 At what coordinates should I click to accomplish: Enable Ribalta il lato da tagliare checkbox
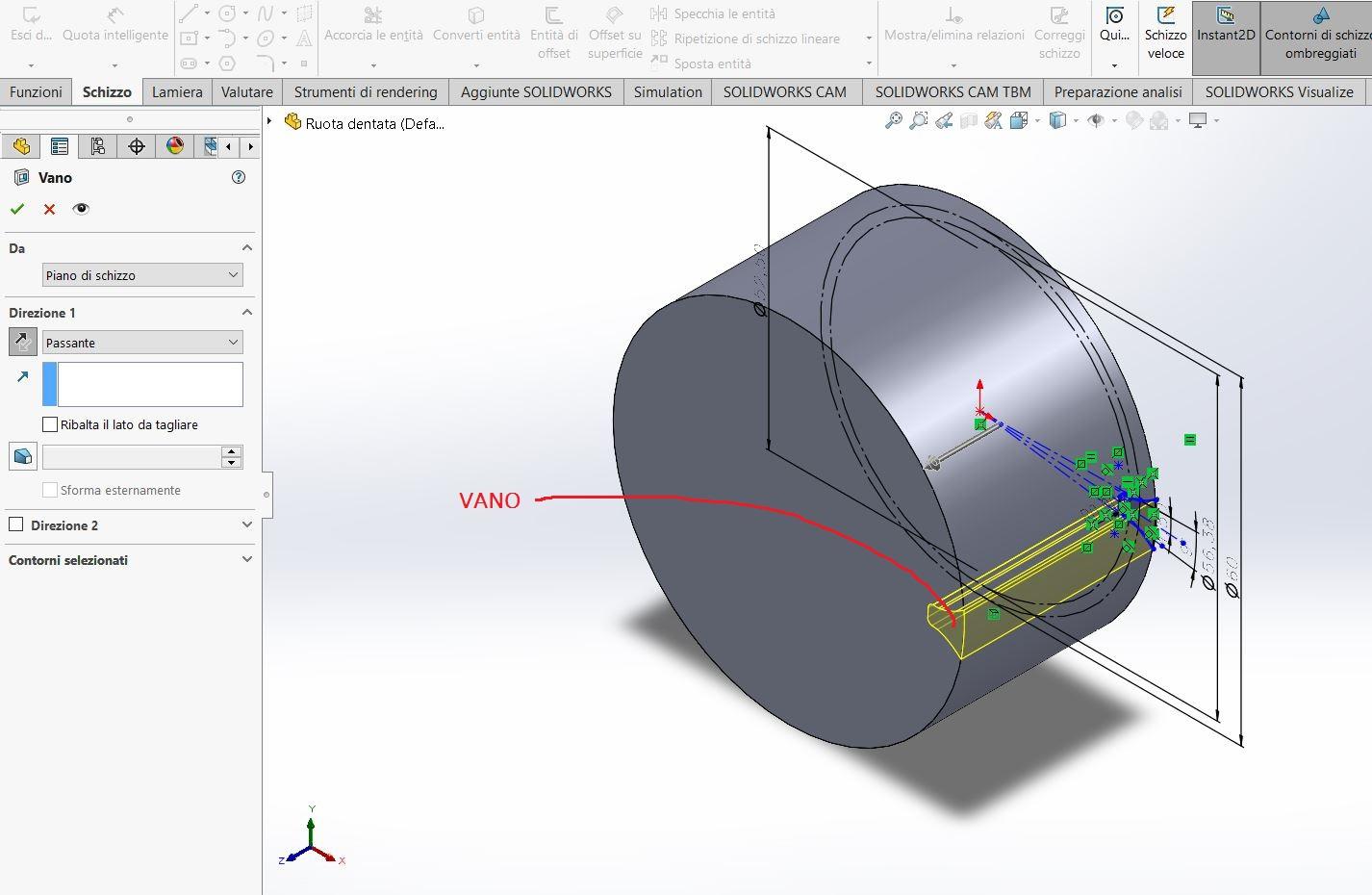coord(50,424)
